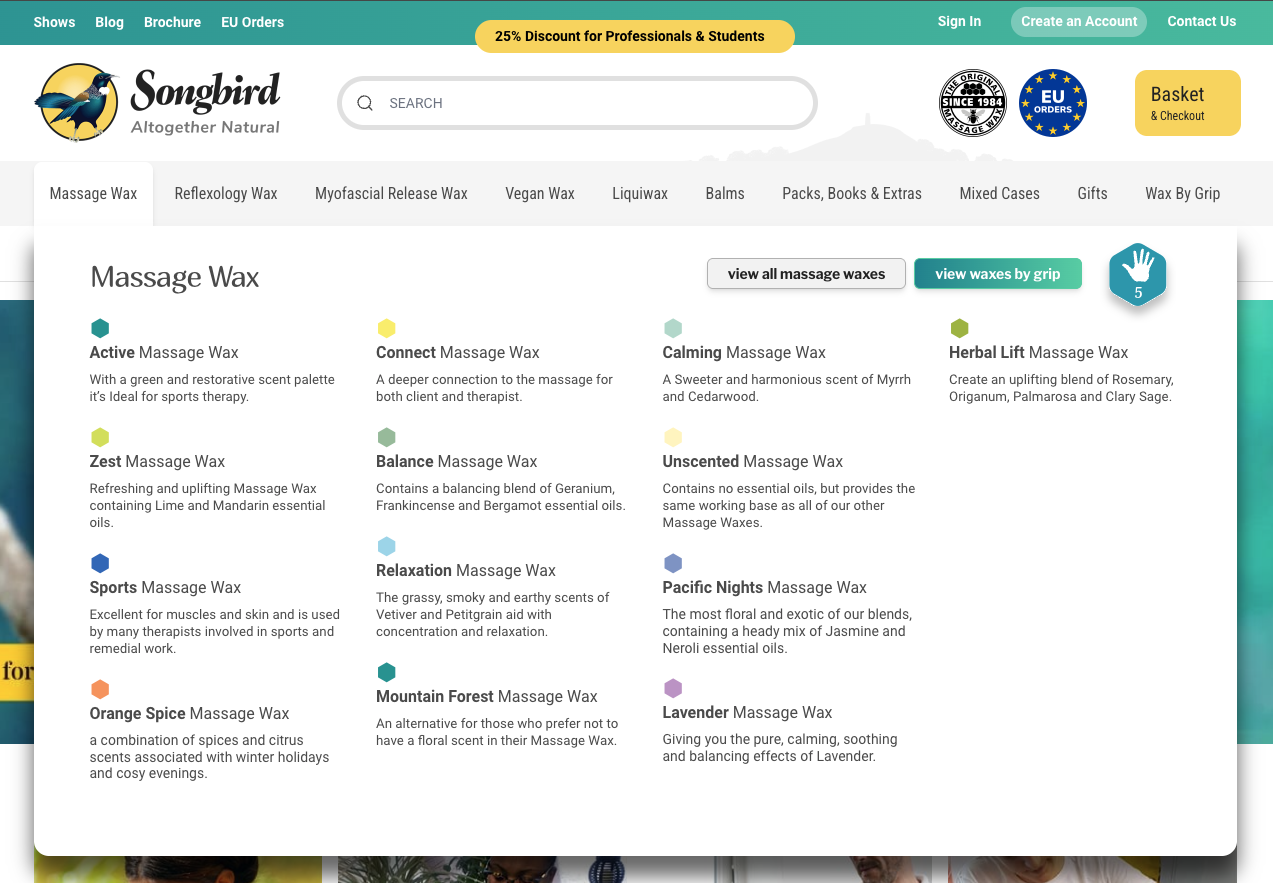Select the Massage Wax tab
This screenshot has width=1273, height=883.
tap(93, 194)
